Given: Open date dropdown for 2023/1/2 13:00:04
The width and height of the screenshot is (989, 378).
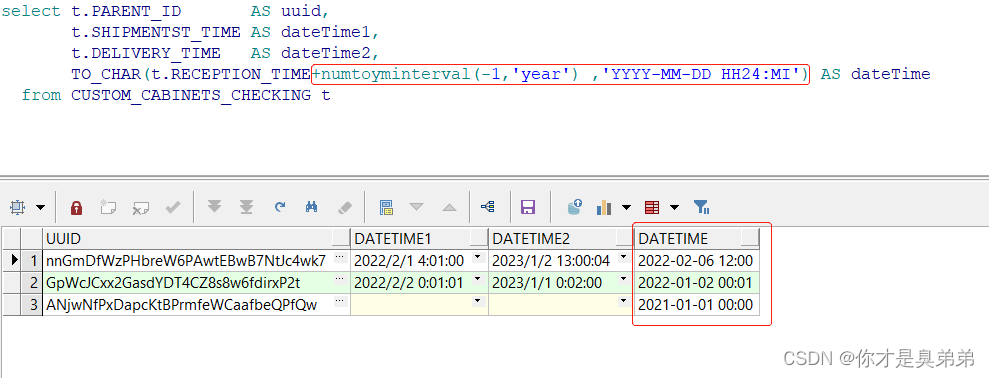Looking at the screenshot, I should [624, 257].
